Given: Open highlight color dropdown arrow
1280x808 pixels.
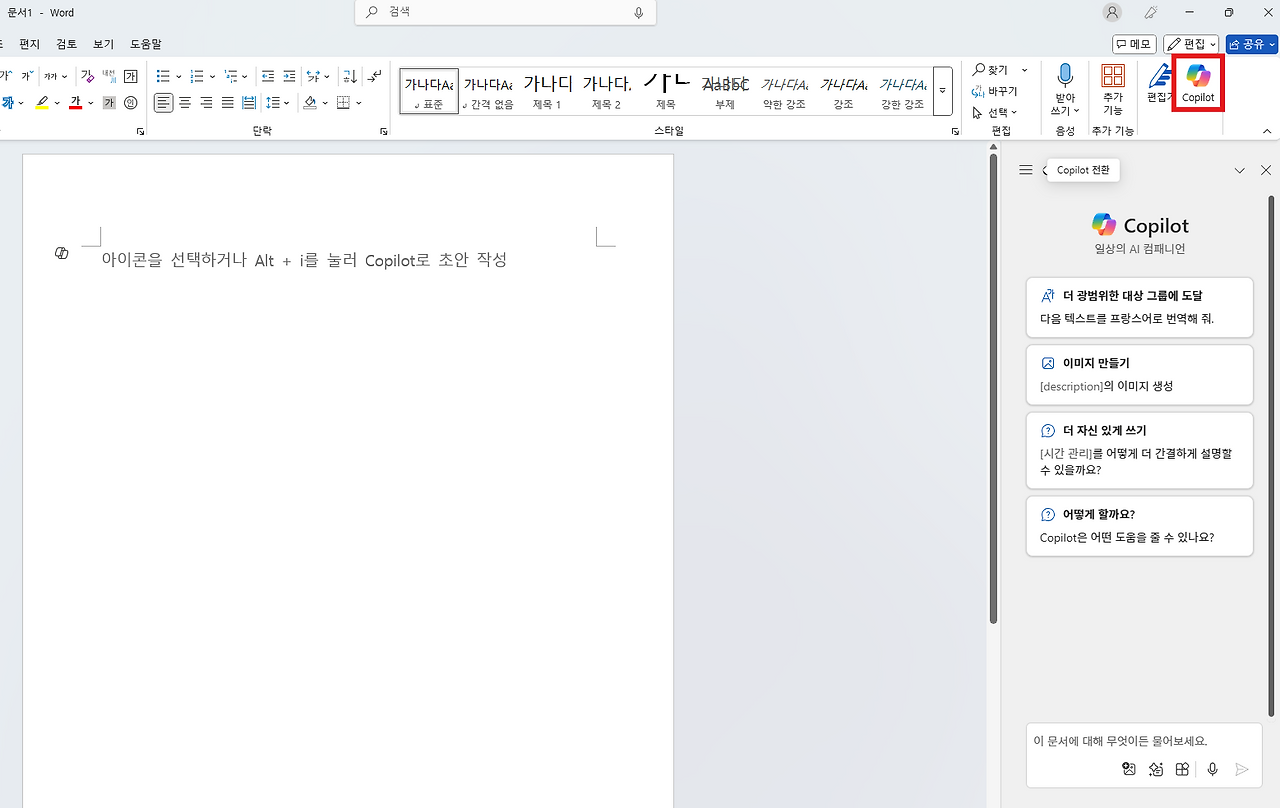Looking at the screenshot, I should (x=57, y=103).
